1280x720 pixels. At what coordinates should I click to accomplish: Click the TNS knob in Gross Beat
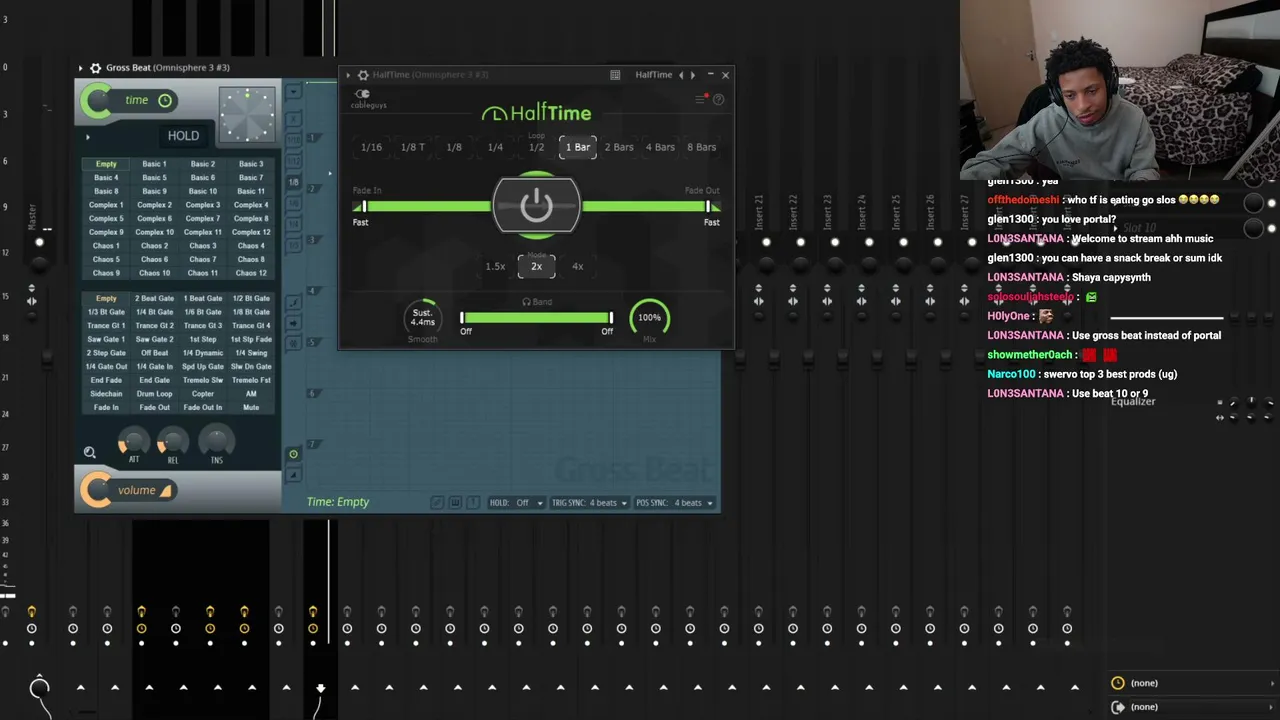[216, 441]
